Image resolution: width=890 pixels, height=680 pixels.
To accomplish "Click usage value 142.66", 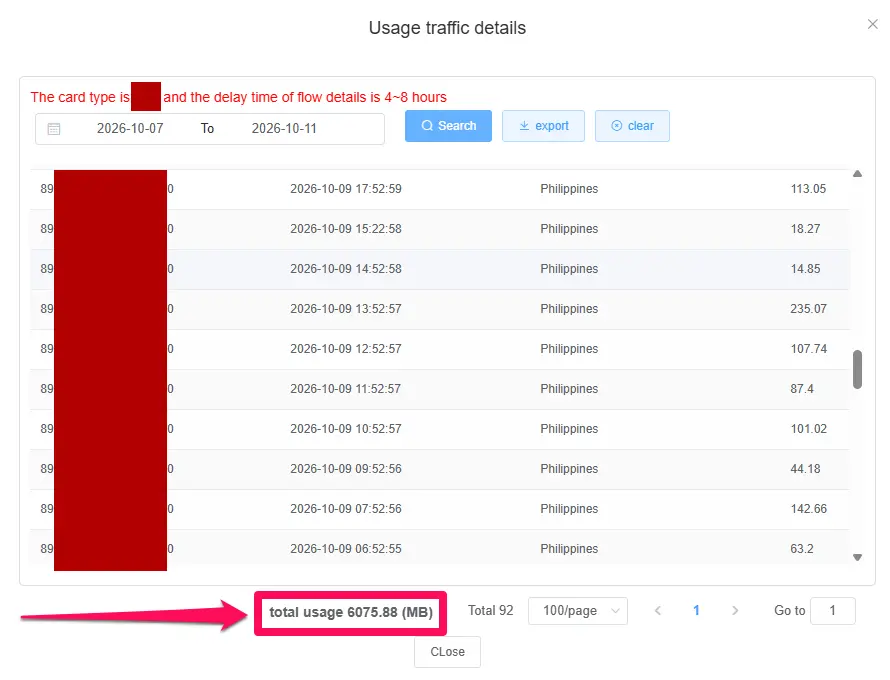I will click(x=809, y=509).
